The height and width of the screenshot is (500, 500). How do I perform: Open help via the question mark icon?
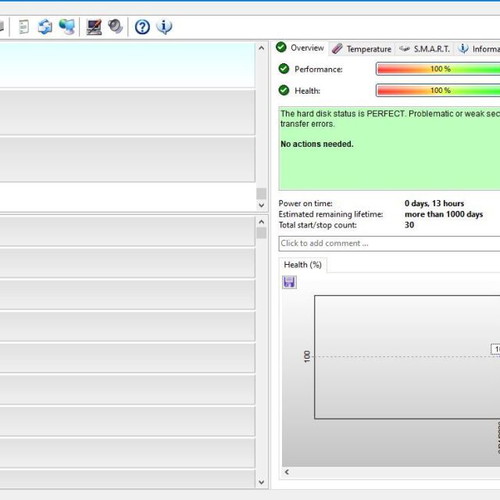coord(142,27)
